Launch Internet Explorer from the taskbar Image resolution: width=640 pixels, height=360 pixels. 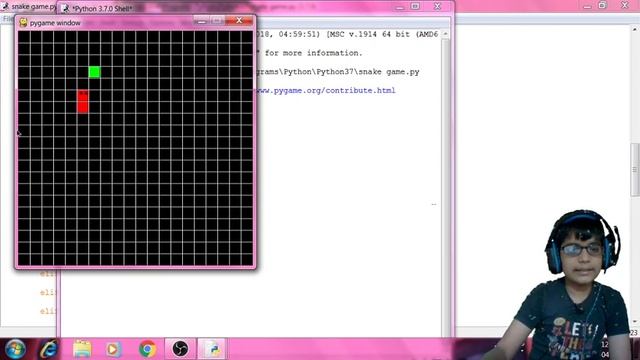tap(49, 349)
